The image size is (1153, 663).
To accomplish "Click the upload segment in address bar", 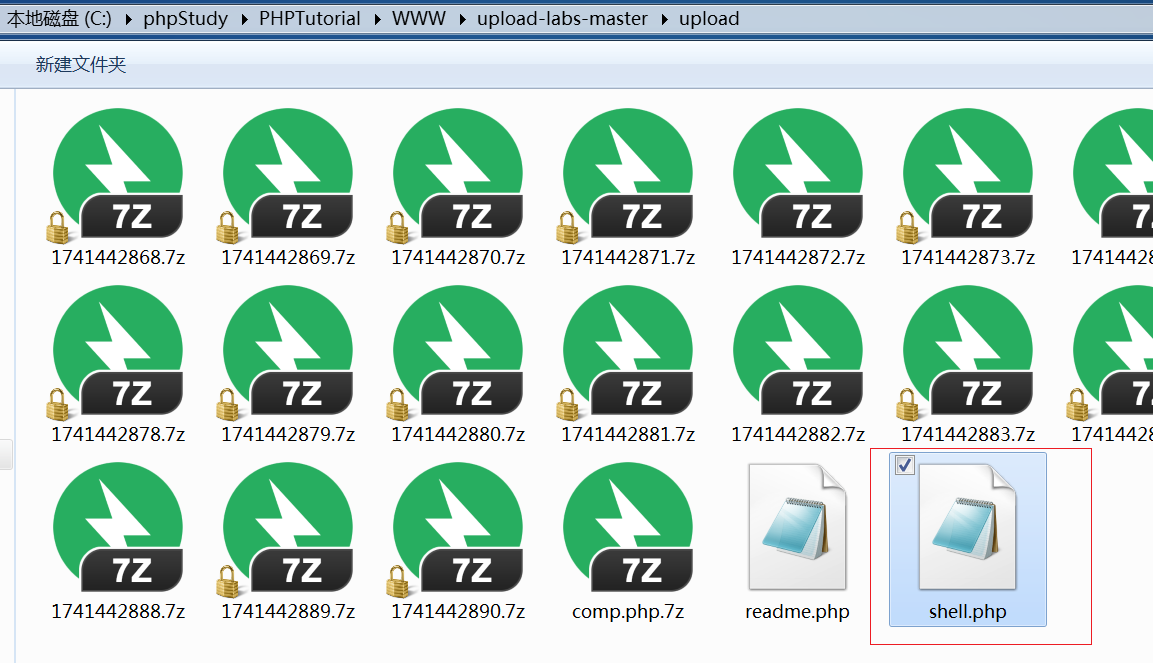I will pyautogui.click(x=709, y=18).
